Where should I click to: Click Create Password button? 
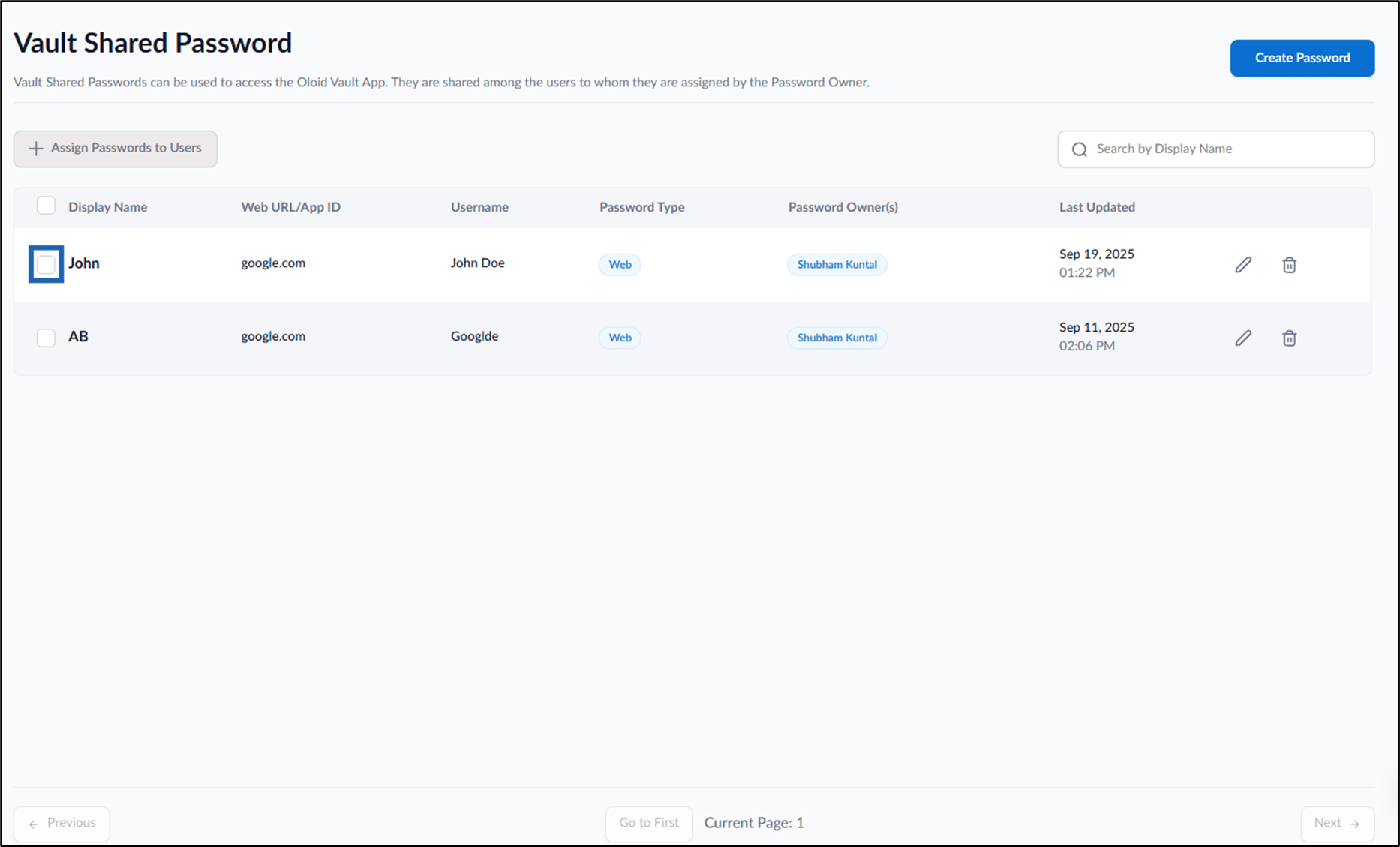coord(1302,58)
